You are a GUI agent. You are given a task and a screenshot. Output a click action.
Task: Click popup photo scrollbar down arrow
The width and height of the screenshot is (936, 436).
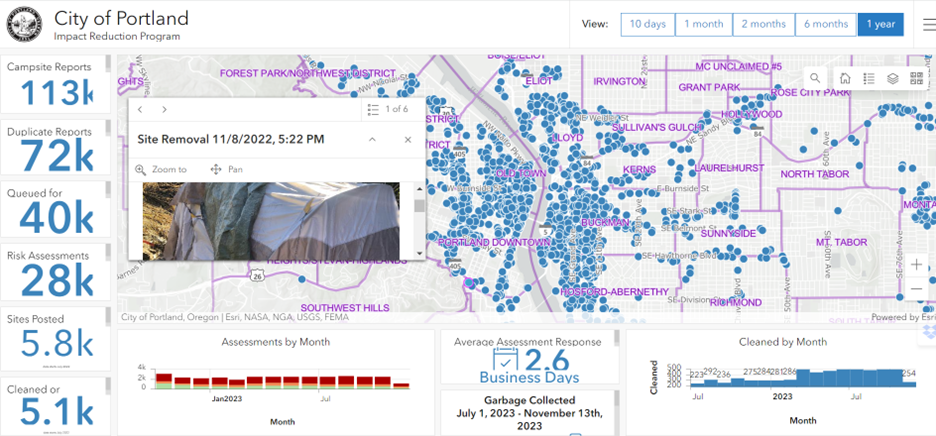(419, 254)
